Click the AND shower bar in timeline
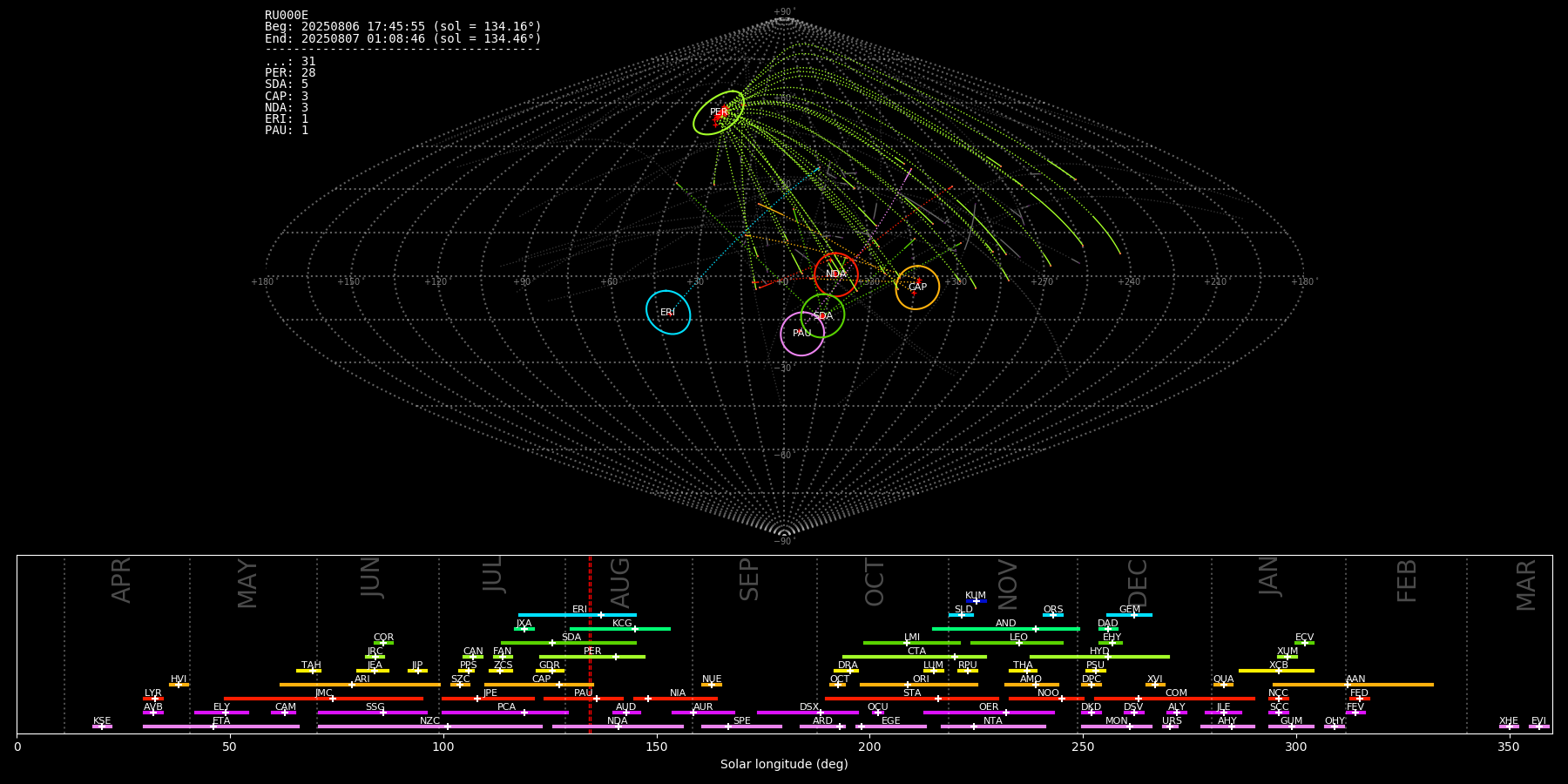The width and height of the screenshot is (1568, 784). coord(1006,629)
